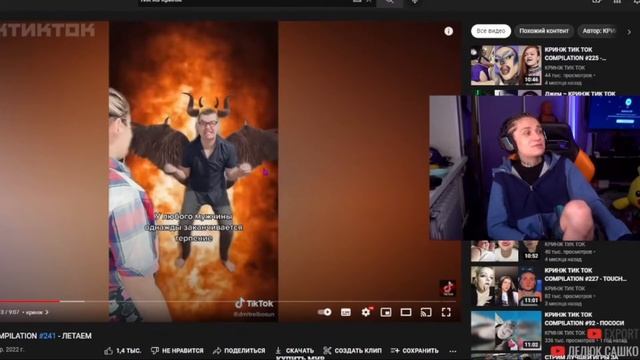Enable theater mode view
The image size is (640, 360).
(x=406, y=312)
